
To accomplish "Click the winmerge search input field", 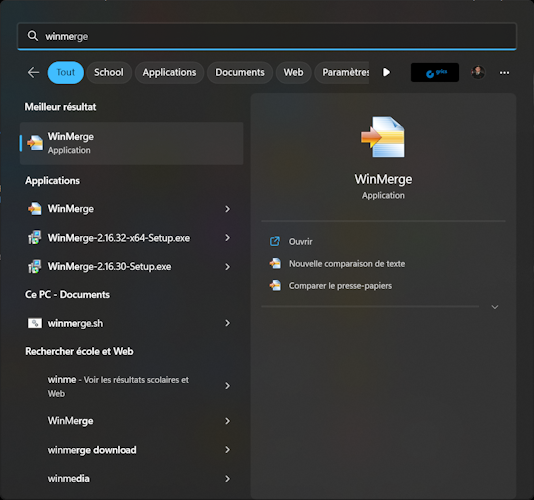I will point(267,36).
